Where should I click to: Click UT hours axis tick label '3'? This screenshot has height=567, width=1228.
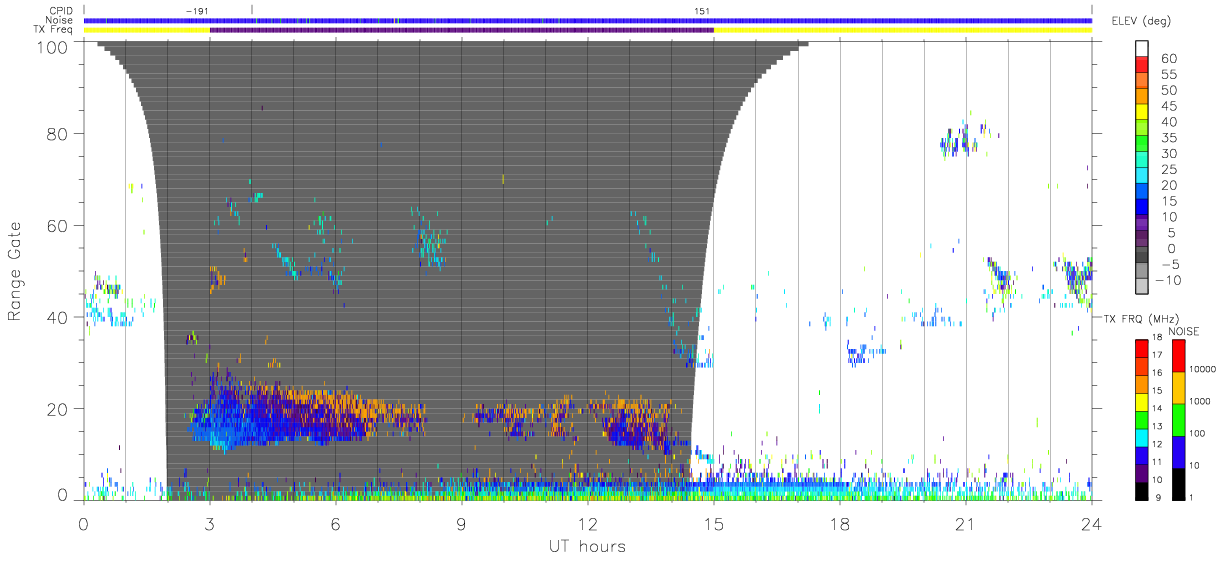[x=209, y=524]
